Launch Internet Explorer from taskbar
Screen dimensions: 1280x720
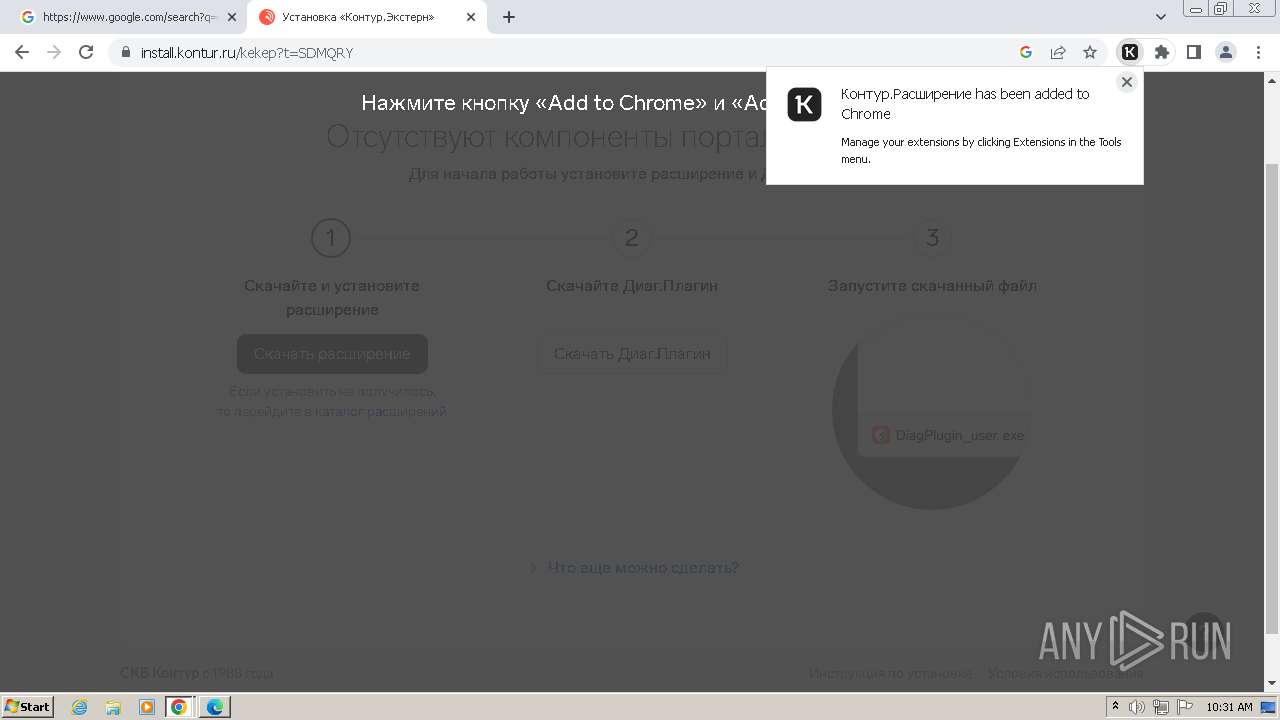(80, 707)
